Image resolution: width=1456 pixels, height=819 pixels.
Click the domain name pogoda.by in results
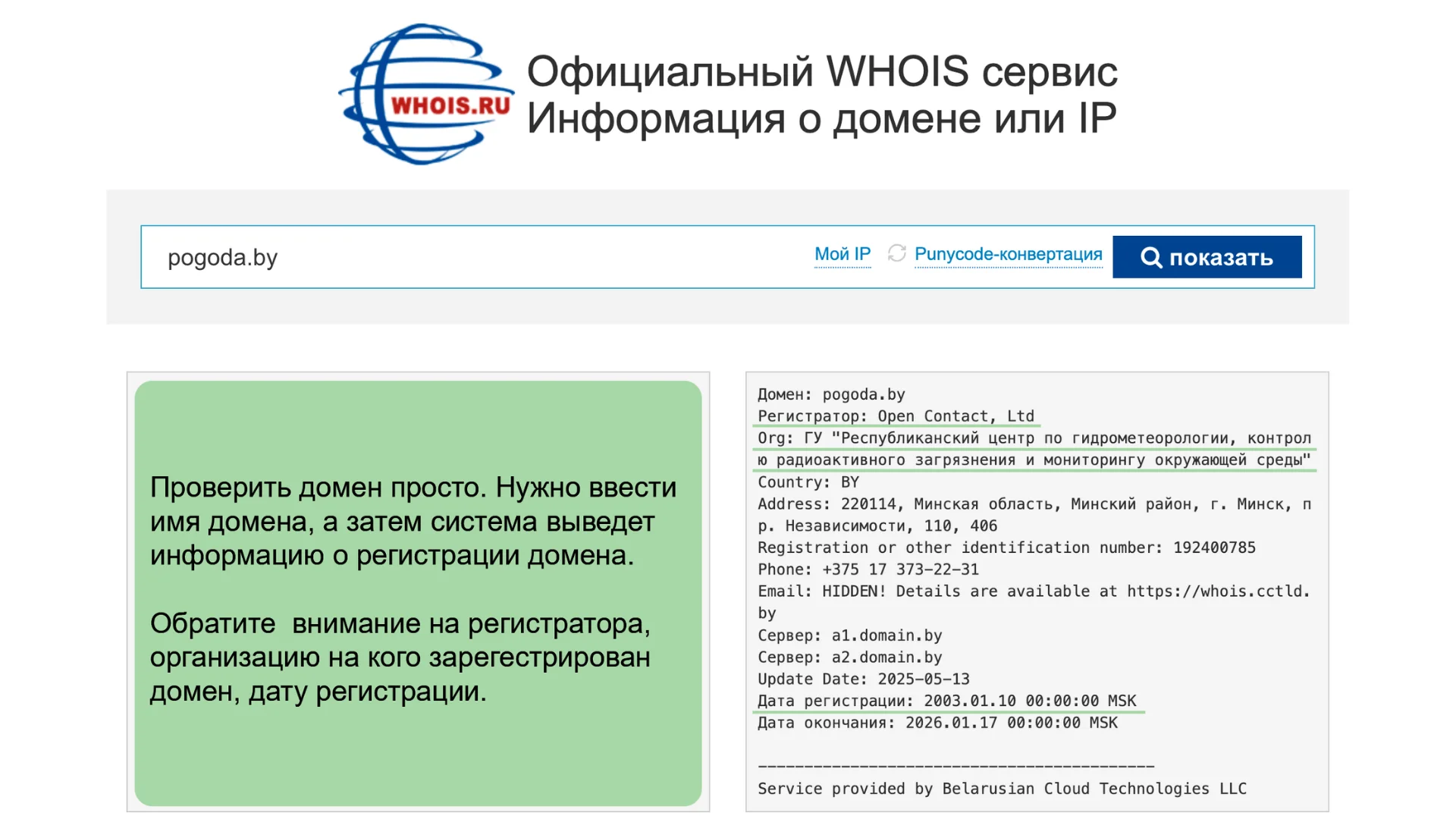coord(863,394)
